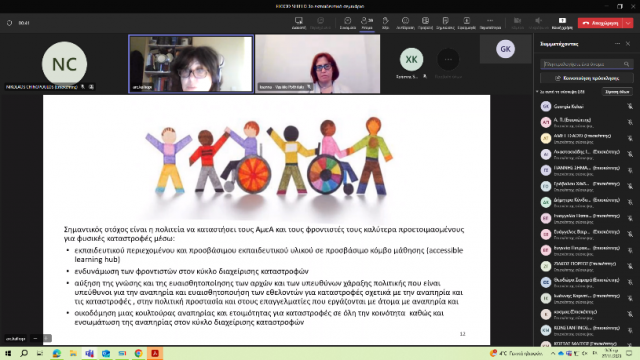Toggle muted mic icon for Θεοδώρα Σαραφά row
640x360 pixels.
(630, 282)
